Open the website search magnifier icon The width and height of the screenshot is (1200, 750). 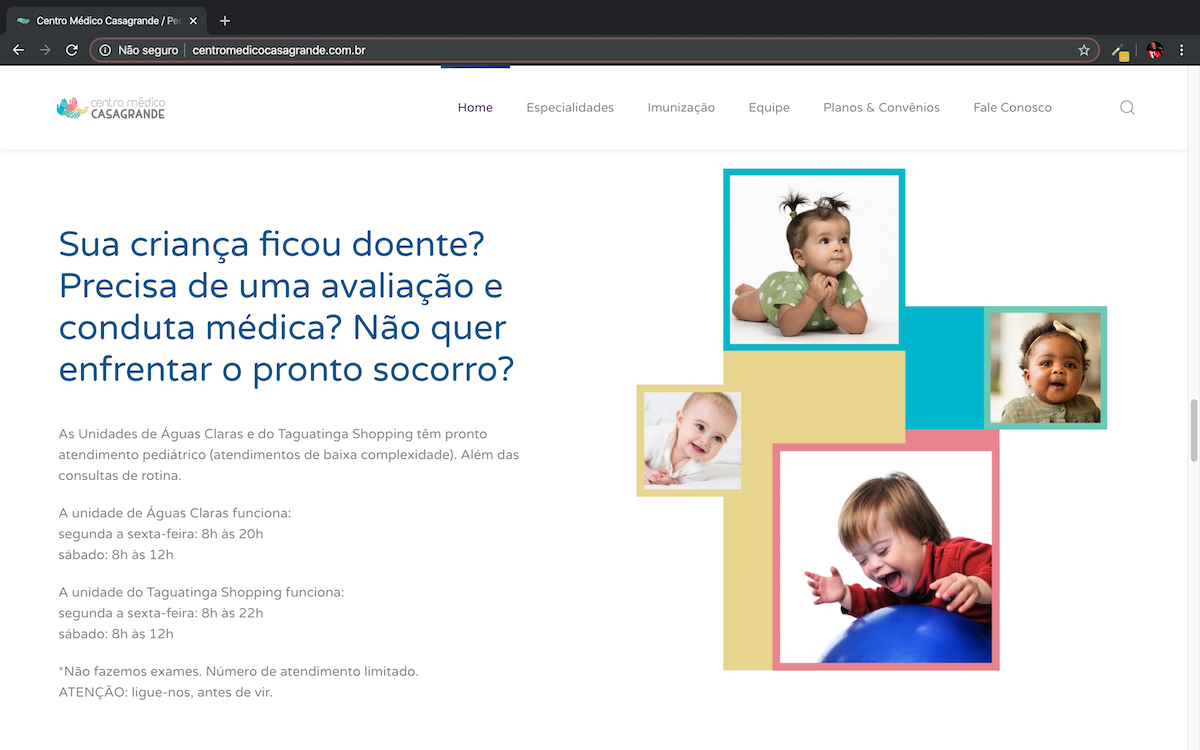(1127, 108)
